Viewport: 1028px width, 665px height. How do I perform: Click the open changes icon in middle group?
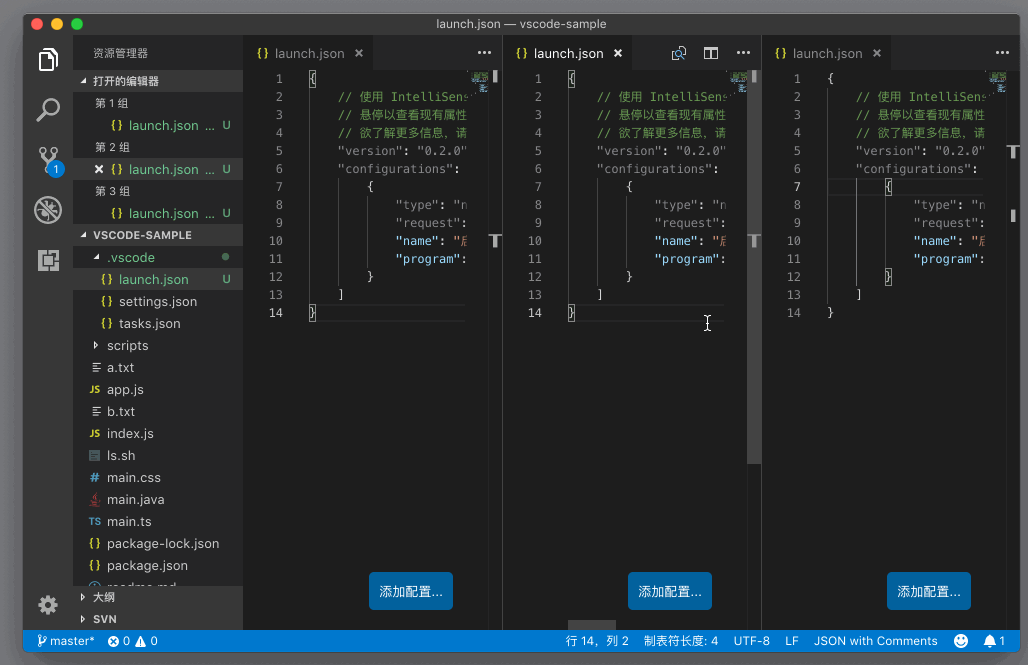tap(679, 53)
